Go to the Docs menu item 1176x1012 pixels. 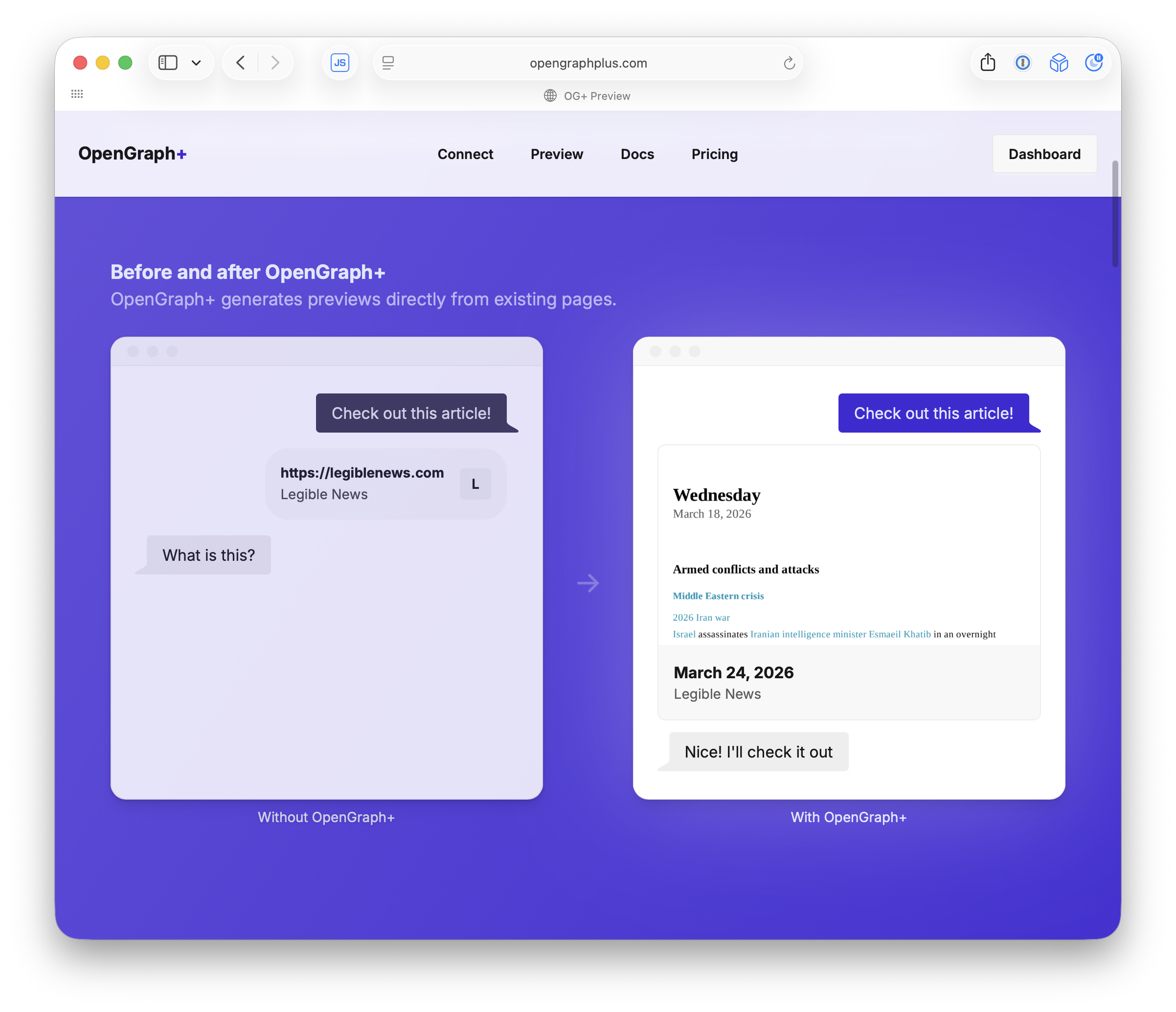[637, 154]
